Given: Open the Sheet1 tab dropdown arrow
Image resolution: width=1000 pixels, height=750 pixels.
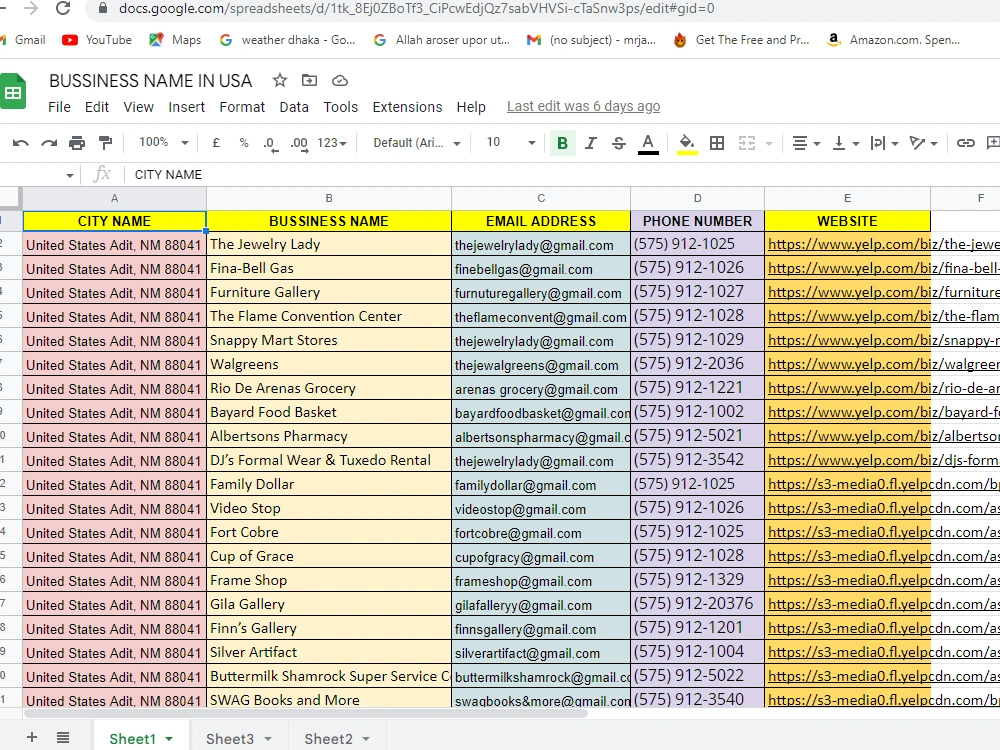Looking at the screenshot, I should pos(169,739).
